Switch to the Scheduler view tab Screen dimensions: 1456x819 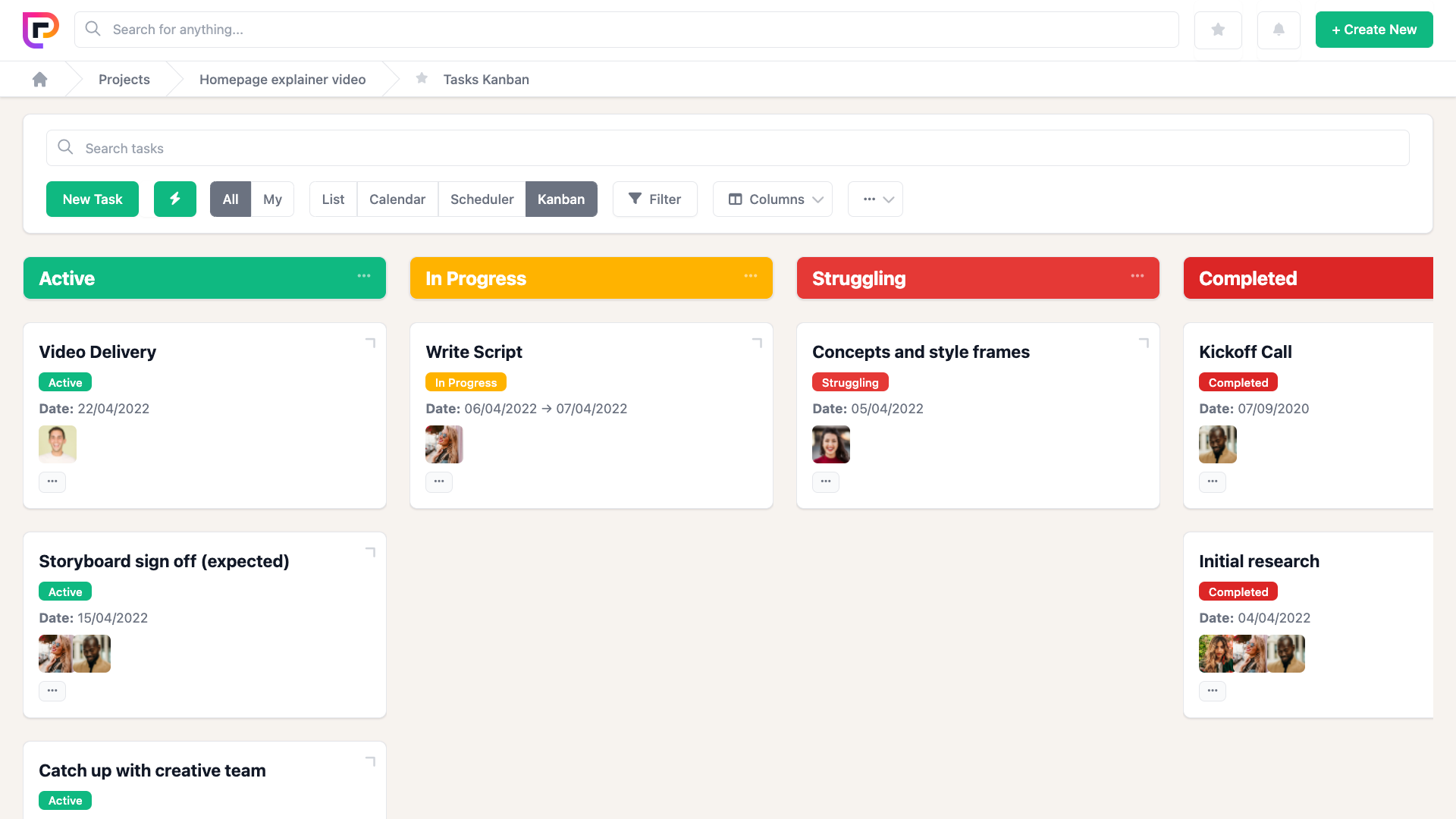click(x=482, y=199)
